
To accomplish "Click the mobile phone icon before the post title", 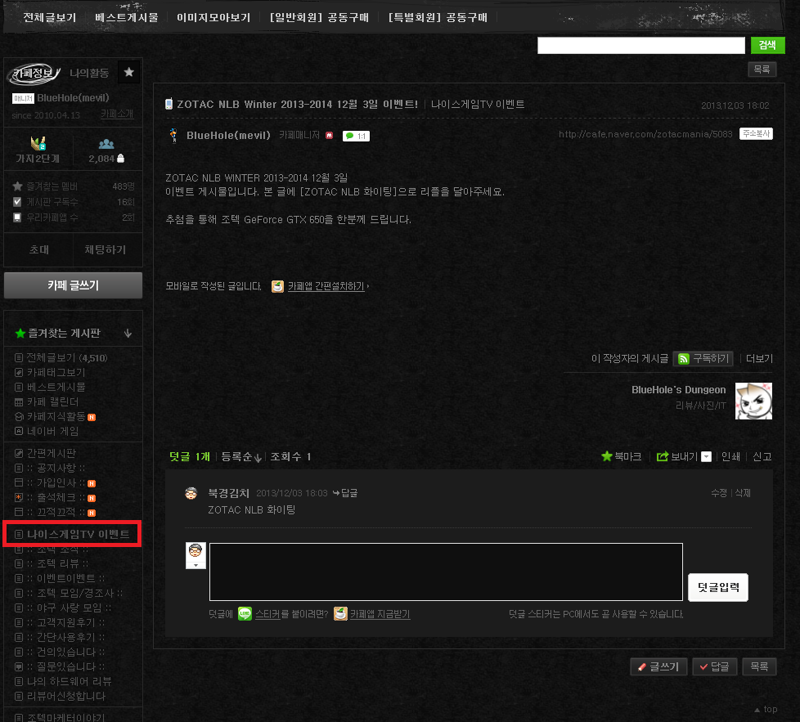I will pos(169,104).
